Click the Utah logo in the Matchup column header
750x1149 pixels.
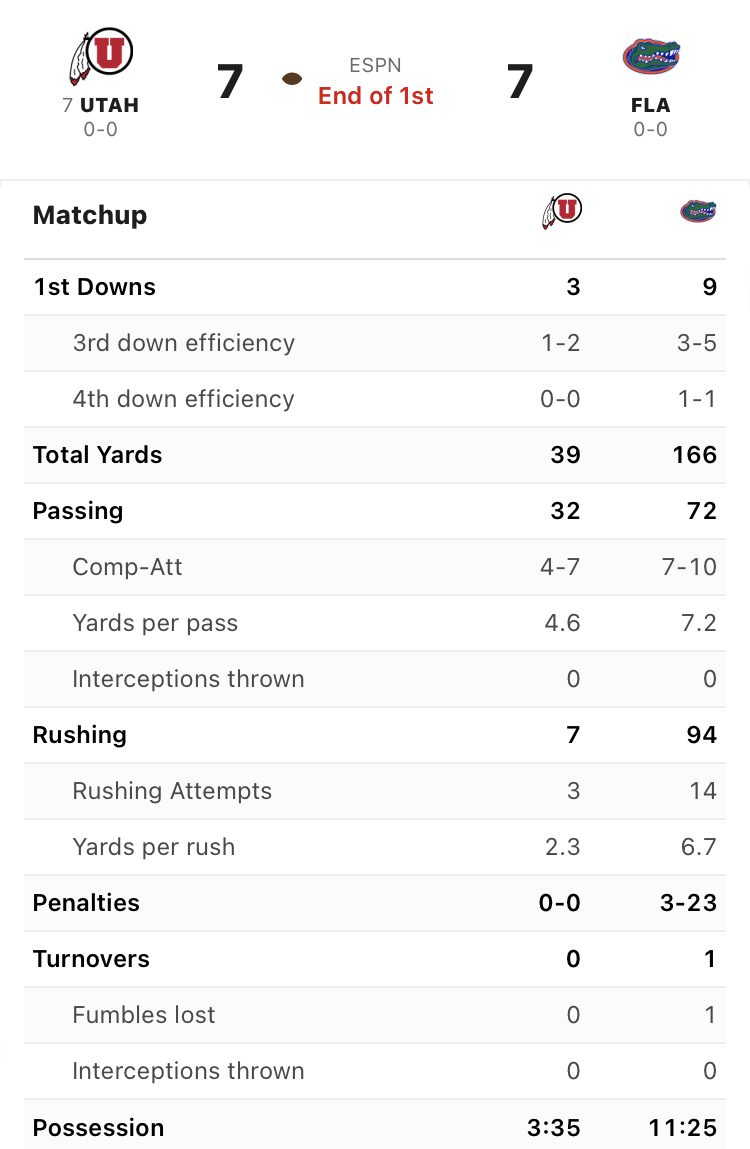click(x=562, y=211)
